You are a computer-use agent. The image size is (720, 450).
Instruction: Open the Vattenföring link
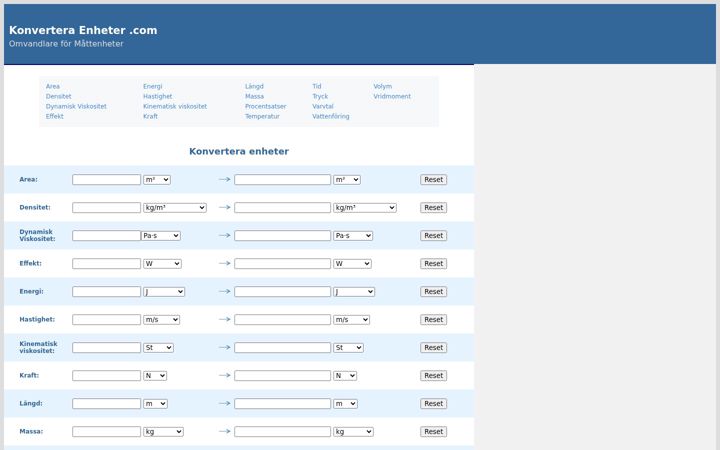(x=331, y=117)
